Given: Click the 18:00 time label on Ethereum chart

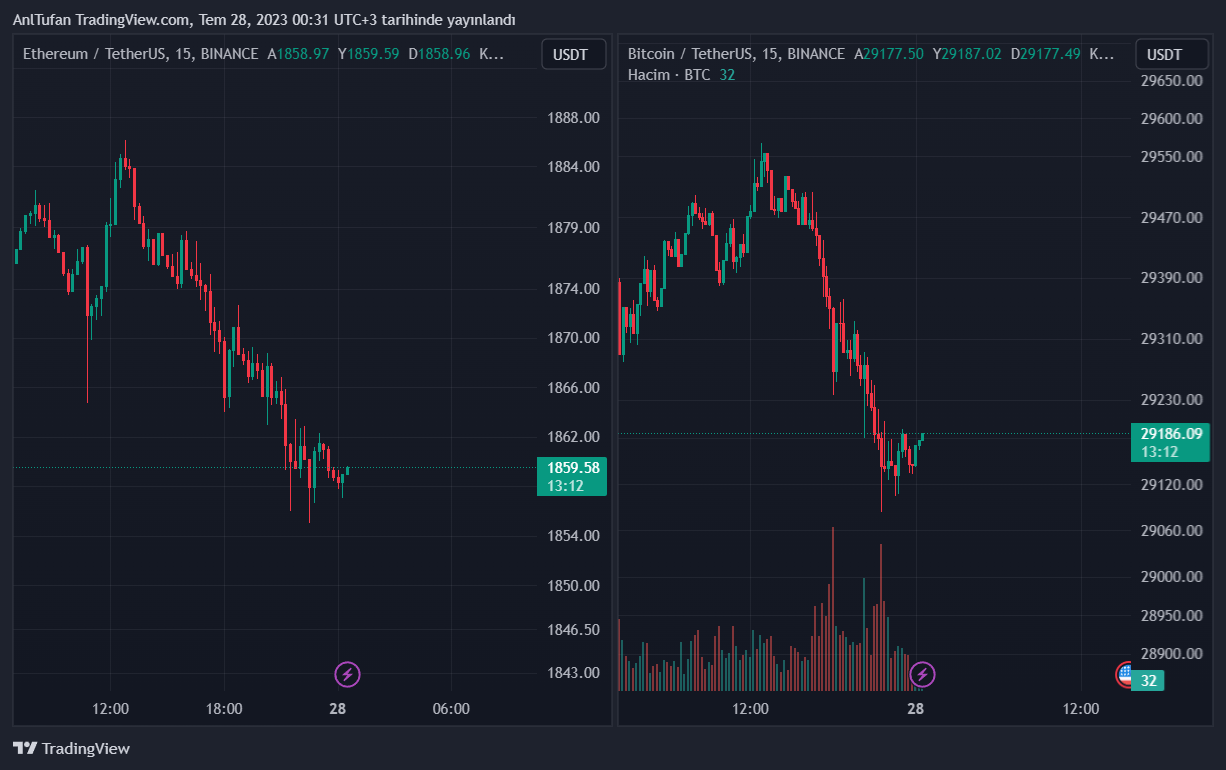Looking at the screenshot, I should point(224,708).
